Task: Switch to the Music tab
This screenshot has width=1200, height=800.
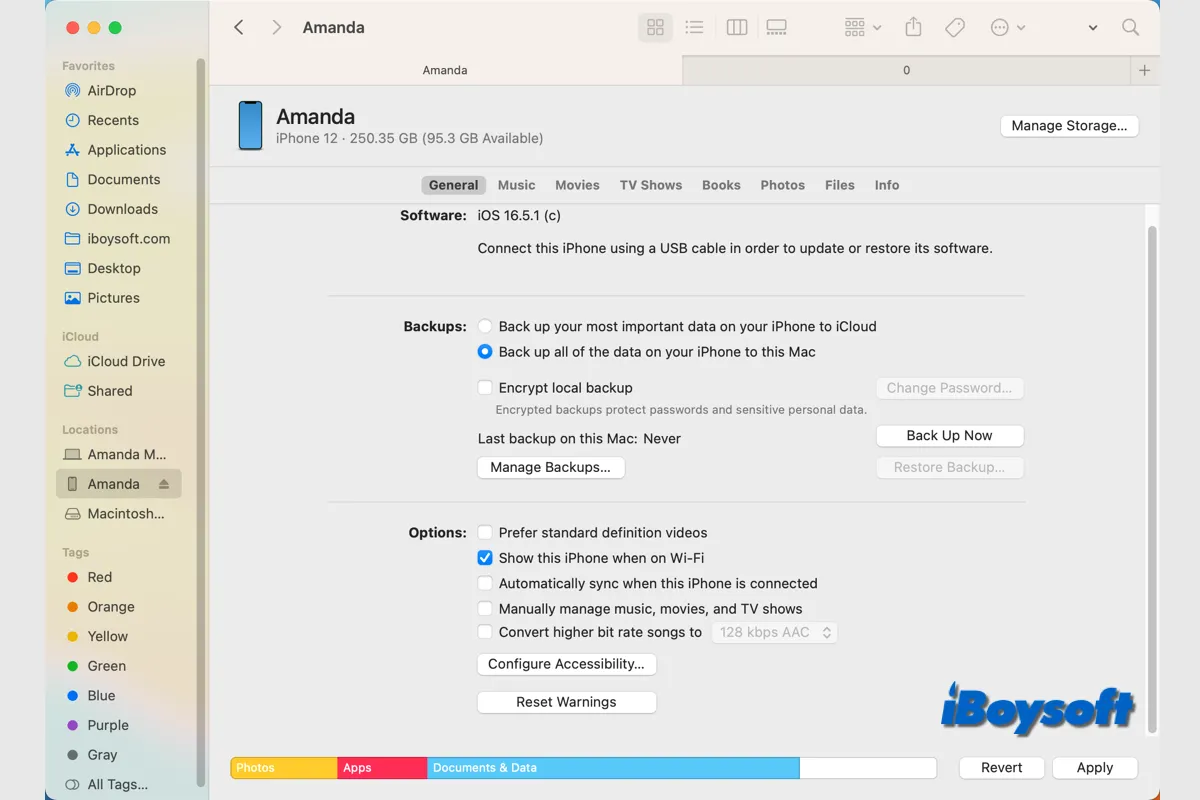Action: 516,185
